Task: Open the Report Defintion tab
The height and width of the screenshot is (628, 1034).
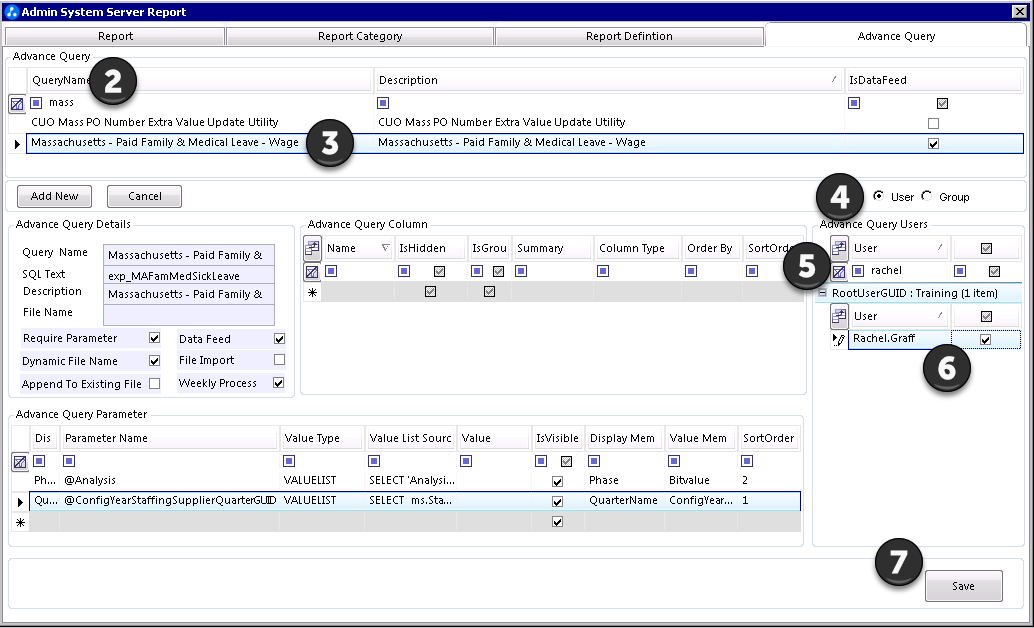Action: [x=629, y=36]
